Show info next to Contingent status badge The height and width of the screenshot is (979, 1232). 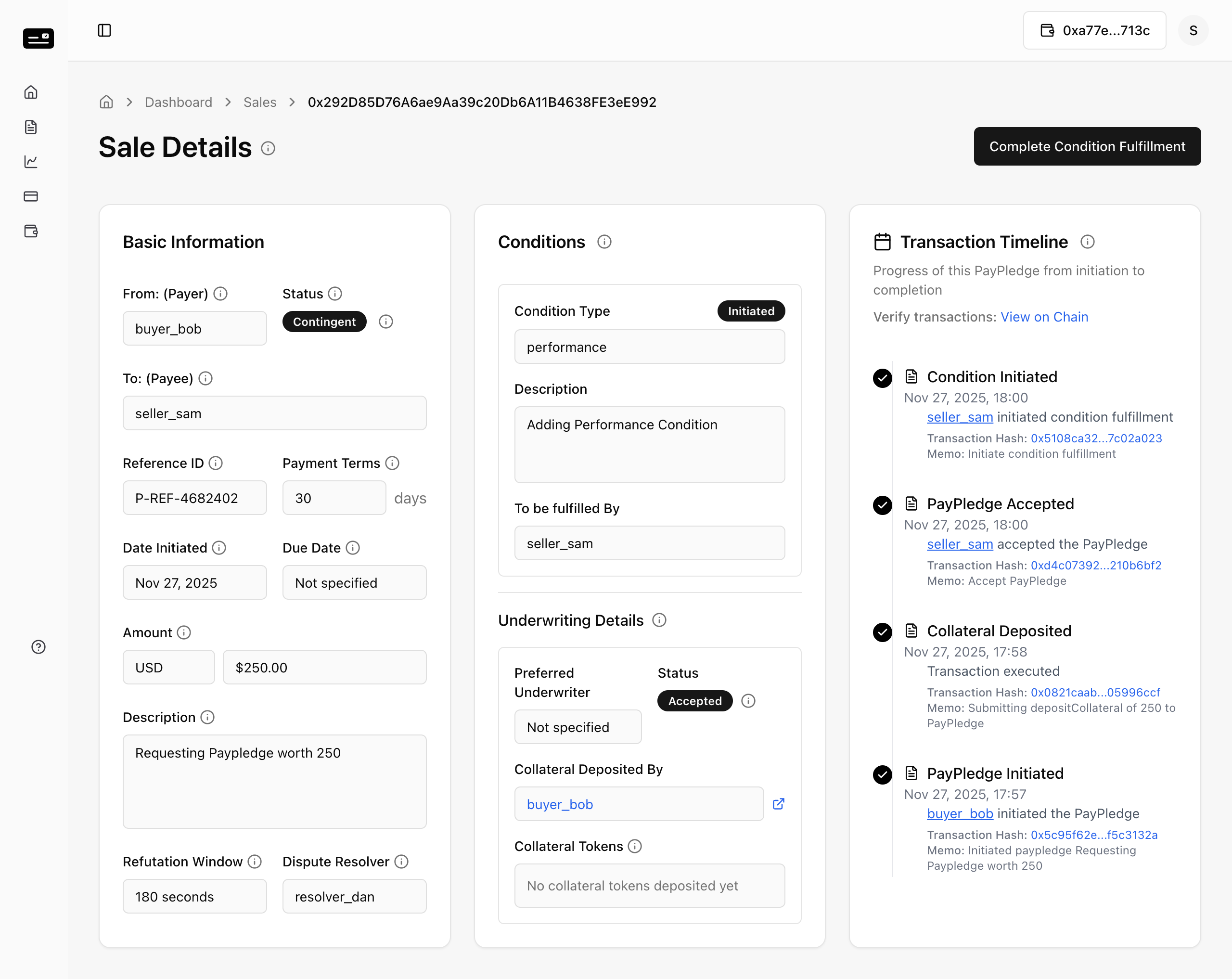point(385,322)
